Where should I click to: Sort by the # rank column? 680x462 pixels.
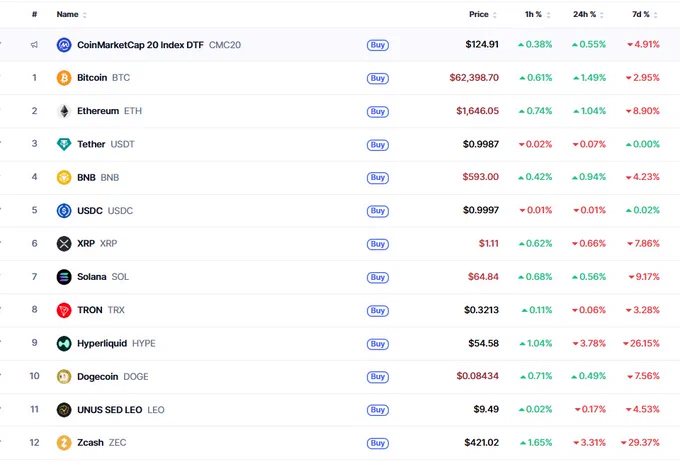(34, 14)
